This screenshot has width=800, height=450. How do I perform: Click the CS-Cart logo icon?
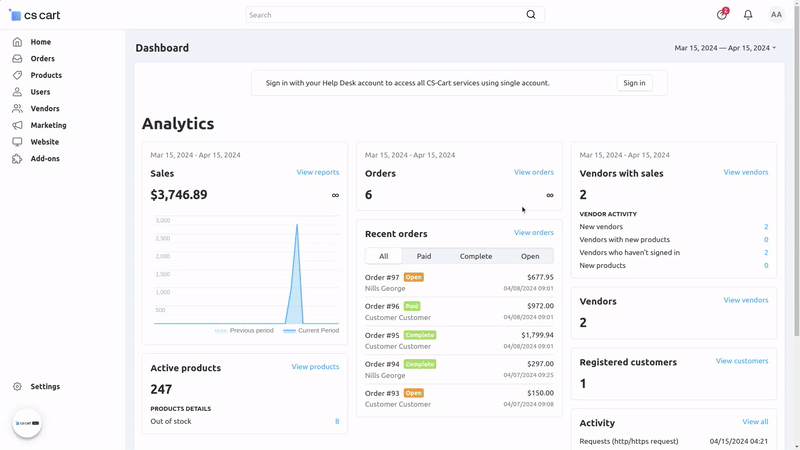coord(15,15)
